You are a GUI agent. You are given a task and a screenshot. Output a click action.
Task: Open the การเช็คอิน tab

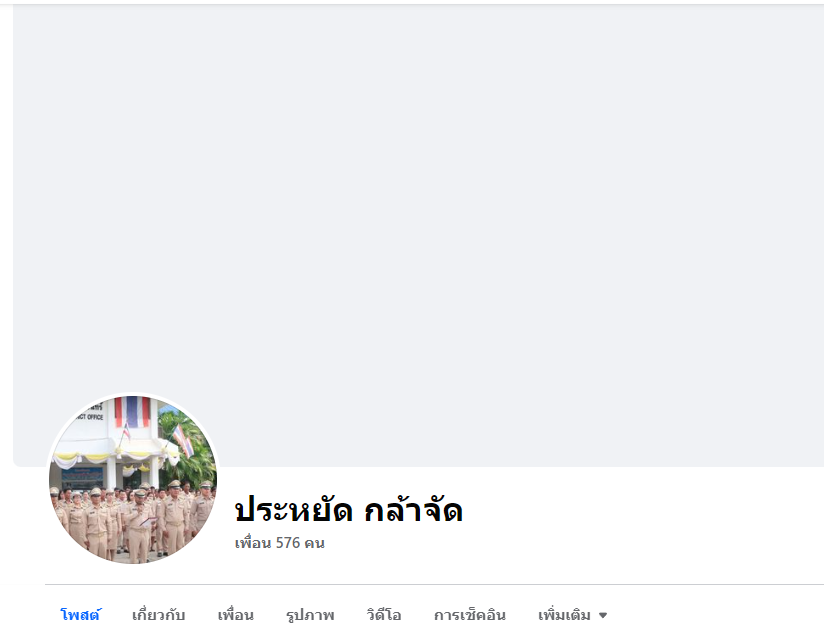tap(470, 614)
